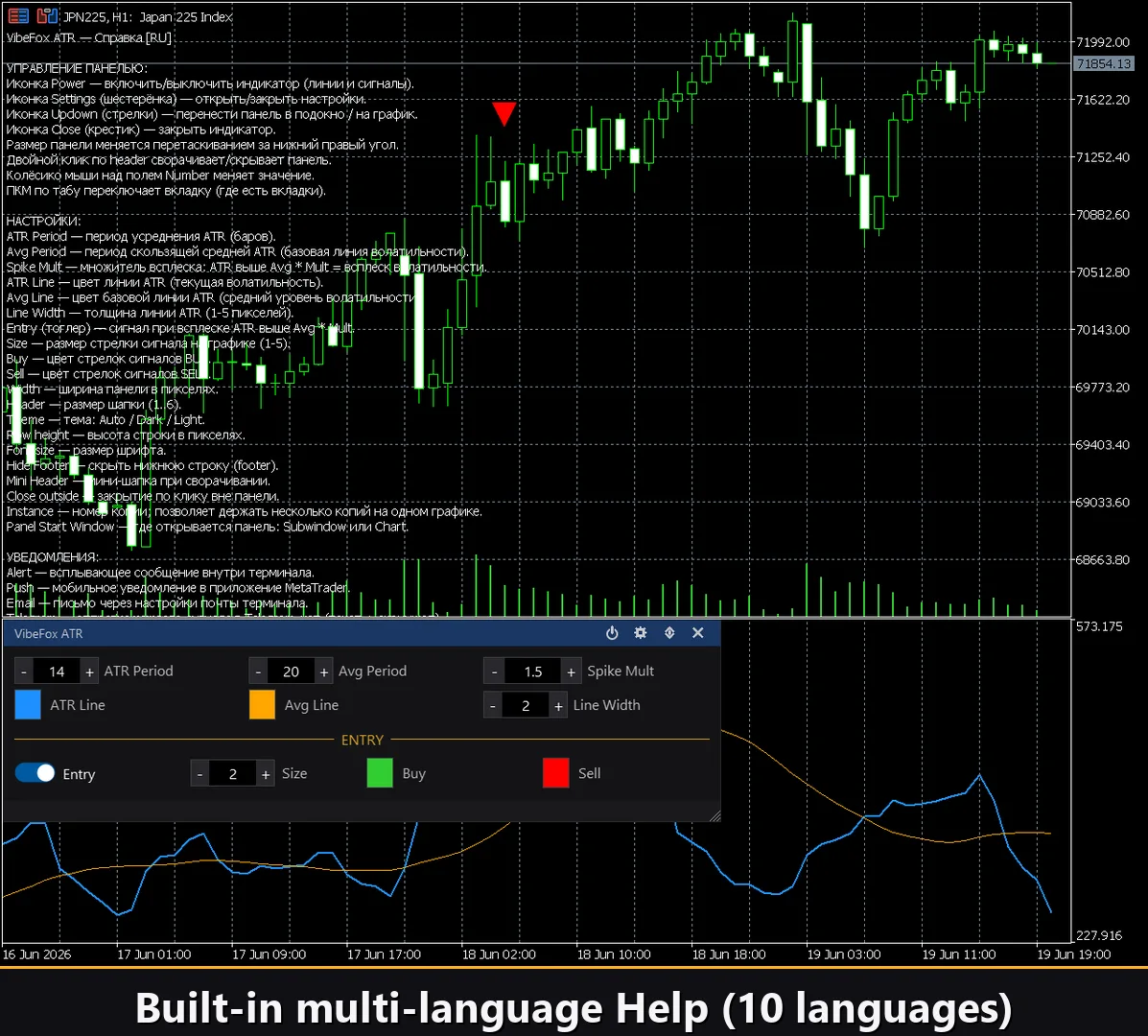
Task: Decrease ATR Period value
Action: coord(24,671)
